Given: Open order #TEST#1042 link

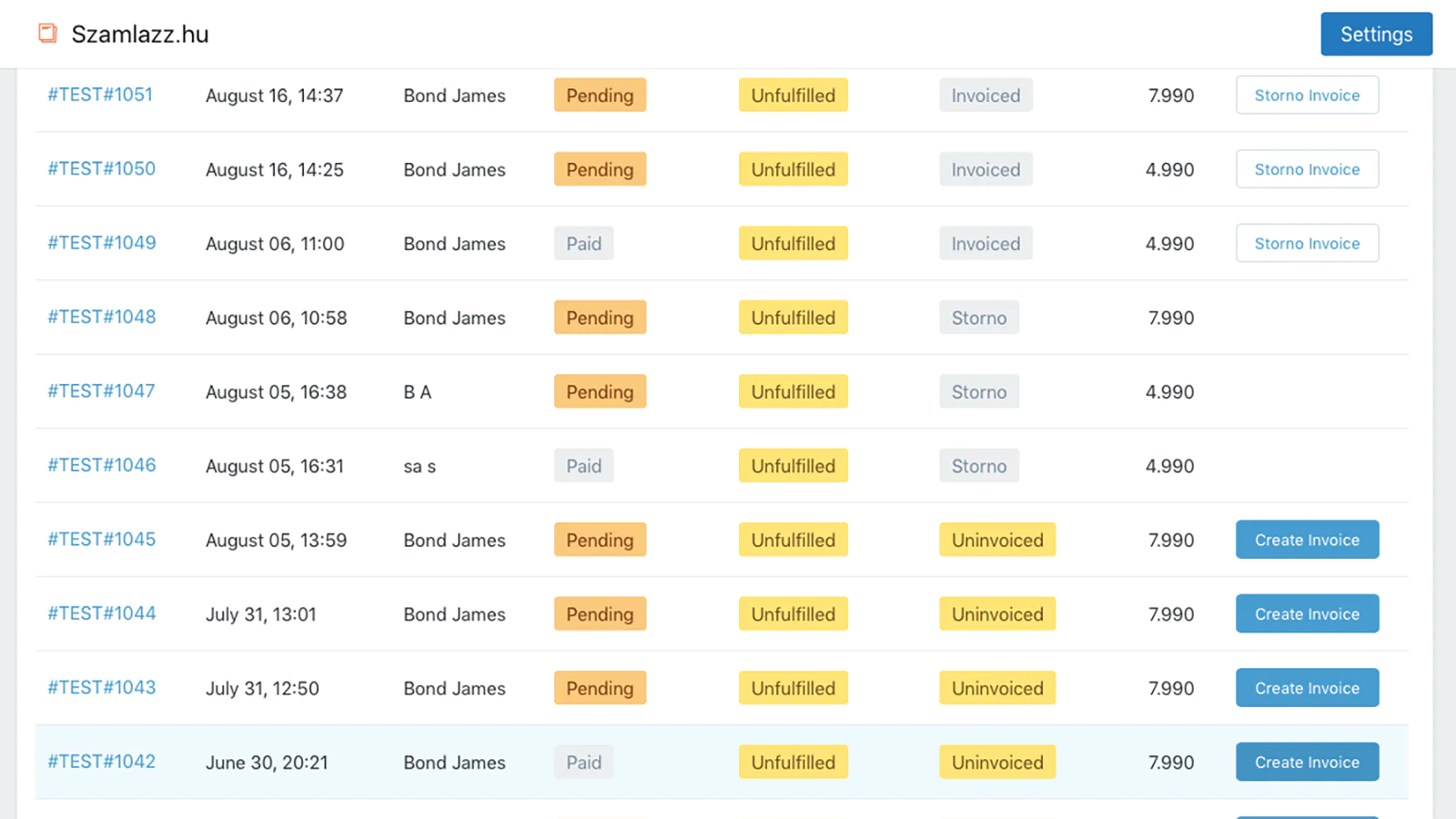Looking at the screenshot, I should tap(102, 762).
